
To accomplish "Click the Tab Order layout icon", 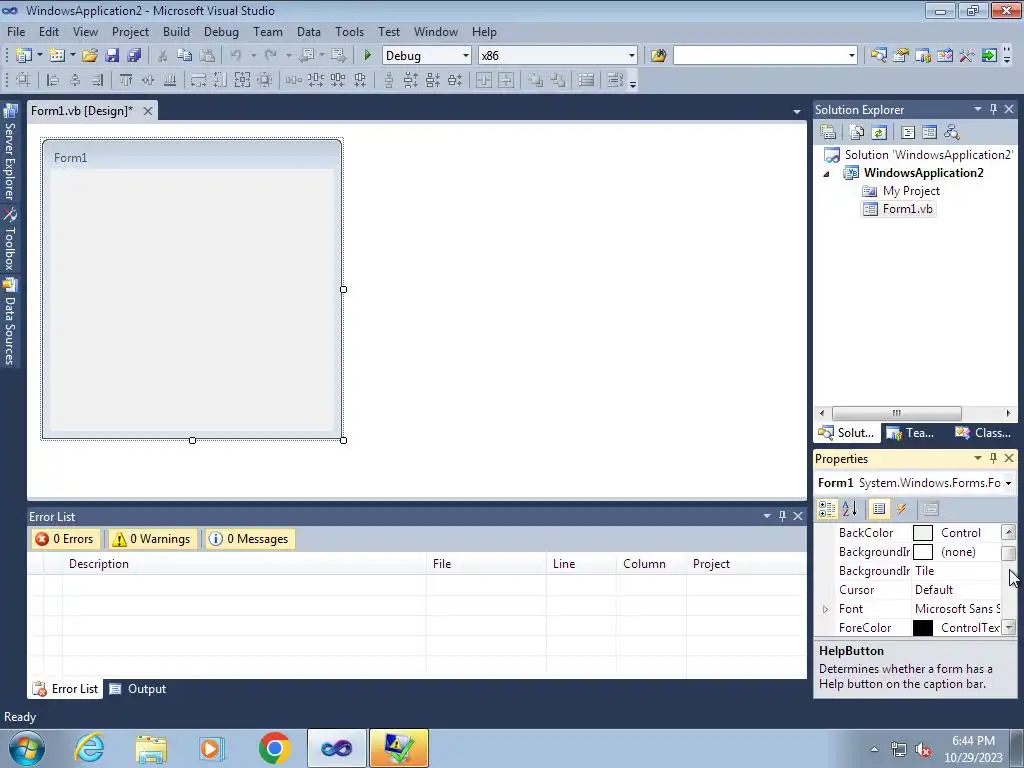I will coord(615,80).
